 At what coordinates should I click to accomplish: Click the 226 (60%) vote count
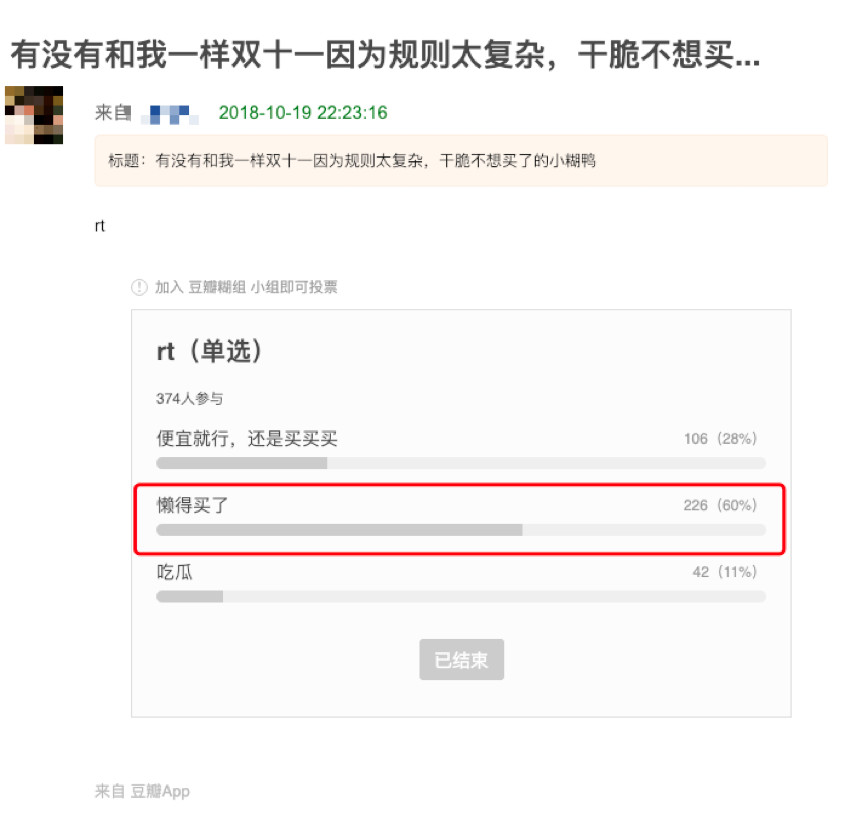tap(720, 505)
